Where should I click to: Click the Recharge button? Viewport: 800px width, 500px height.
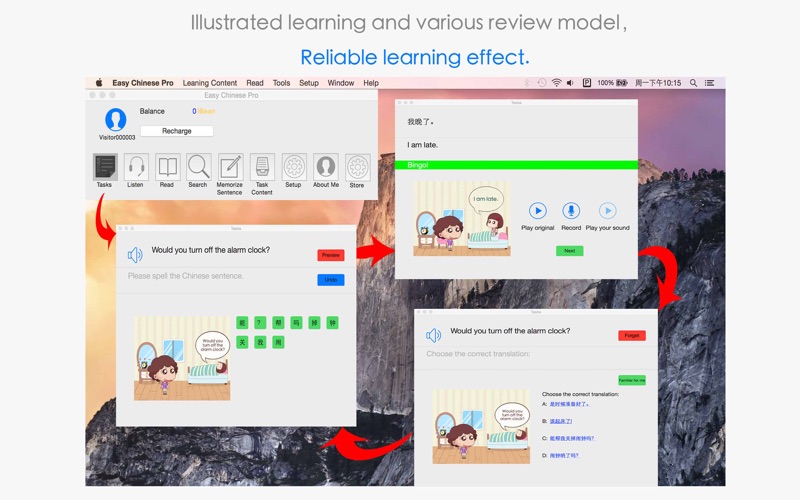click(177, 131)
